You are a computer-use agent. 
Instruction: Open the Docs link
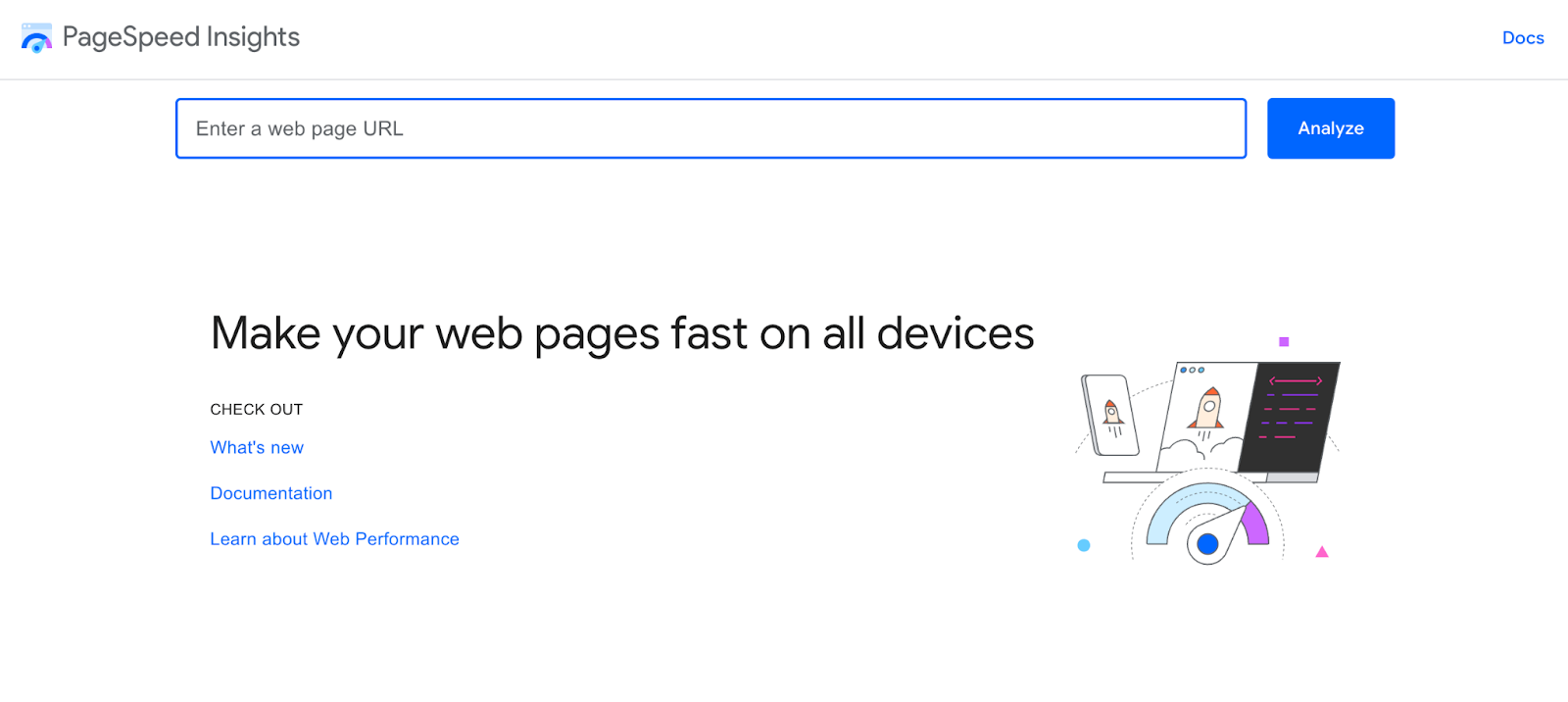pyautogui.click(x=1522, y=37)
